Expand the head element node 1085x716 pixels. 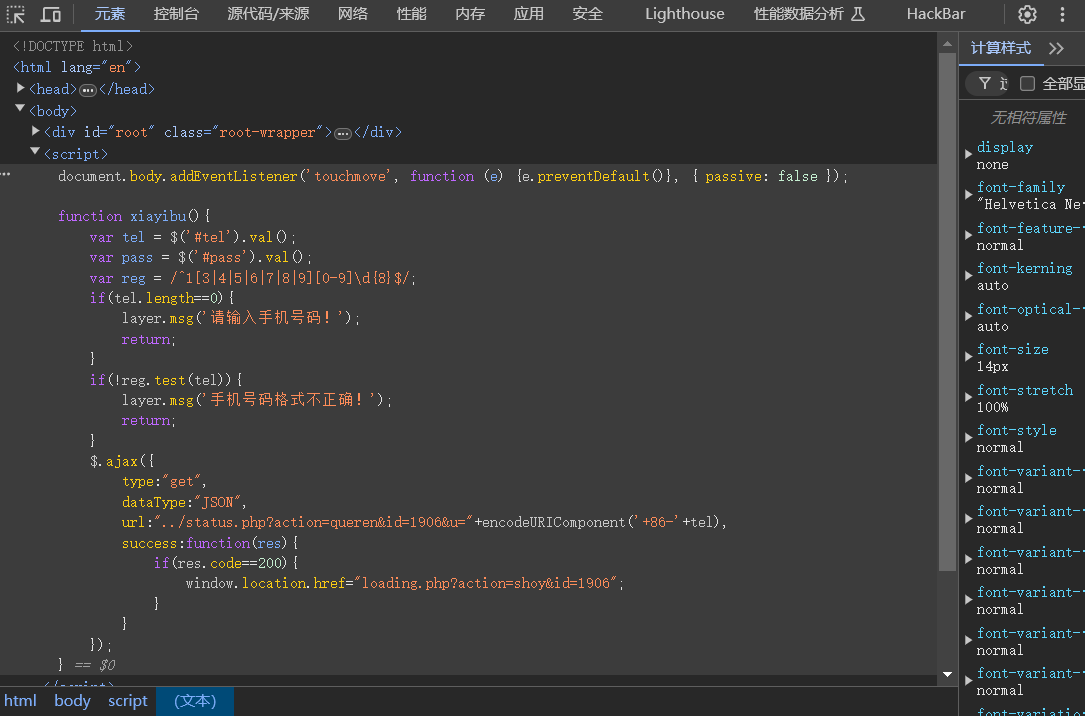coord(21,89)
